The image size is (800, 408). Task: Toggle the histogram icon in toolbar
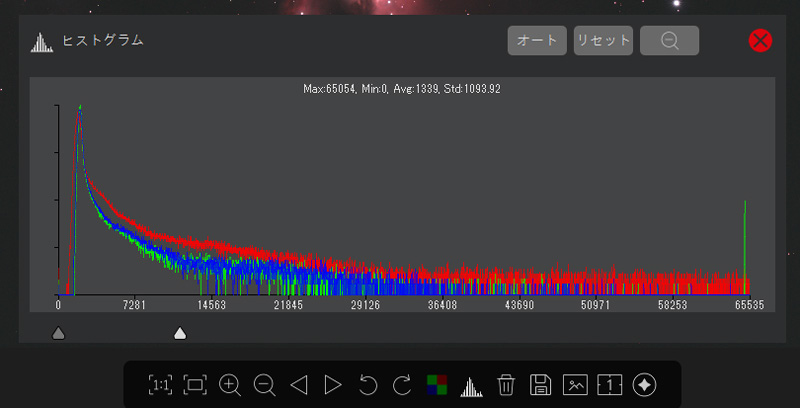coord(471,386)
